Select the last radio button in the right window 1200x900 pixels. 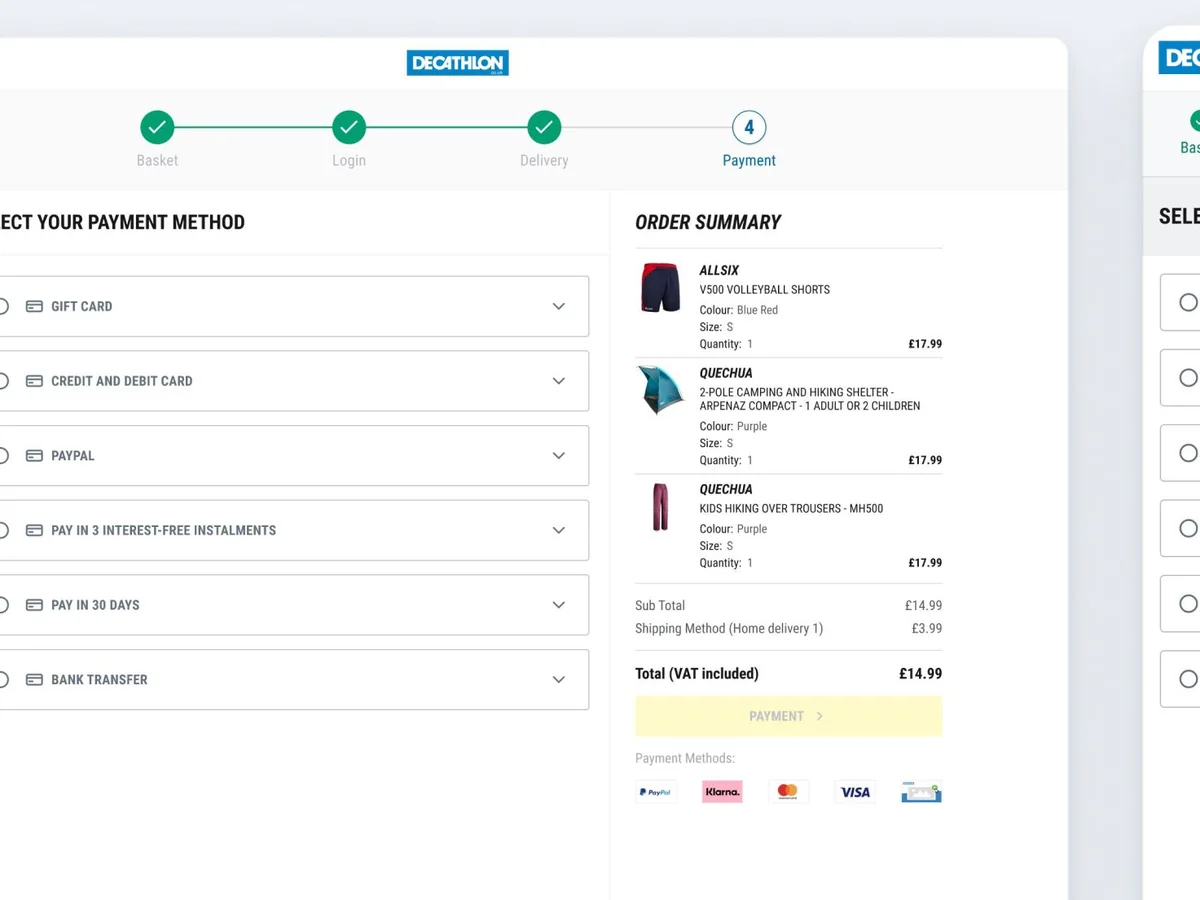pos(1188,679)
